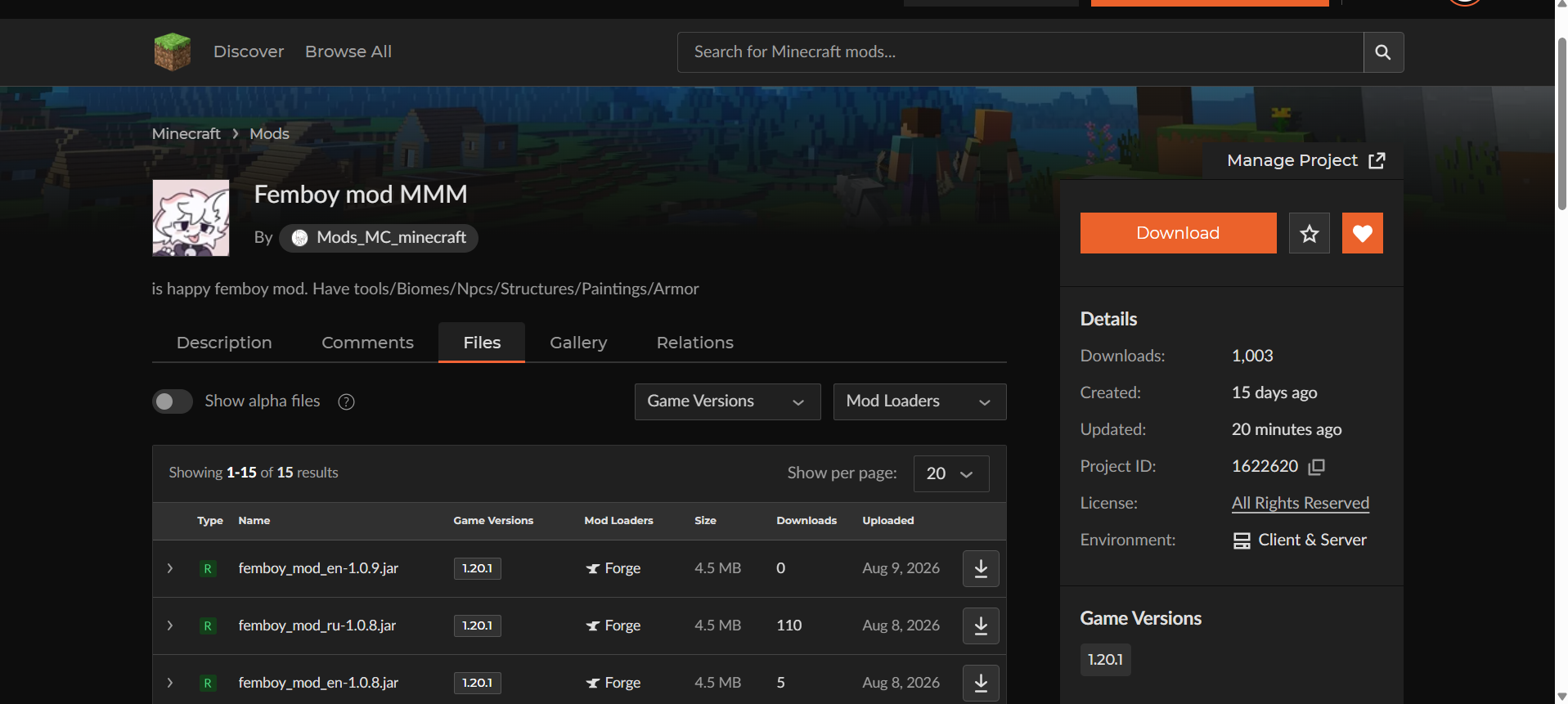Expand the femboy_mod_en-1.0.9.jar row
The image size is (1568, 704).
[170, 568]
